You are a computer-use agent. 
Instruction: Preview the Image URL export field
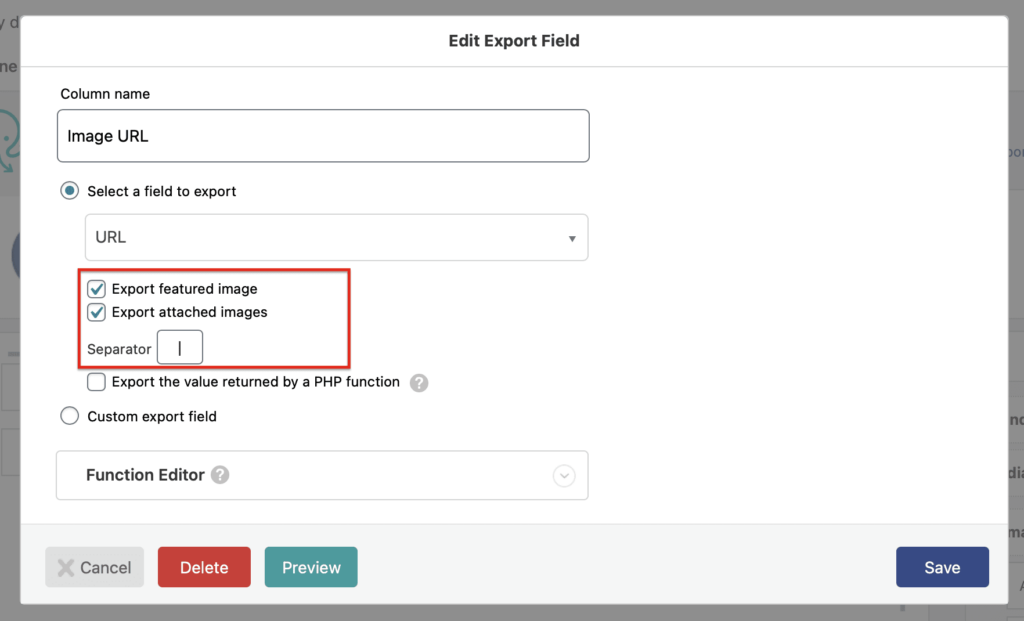[310, 567]
